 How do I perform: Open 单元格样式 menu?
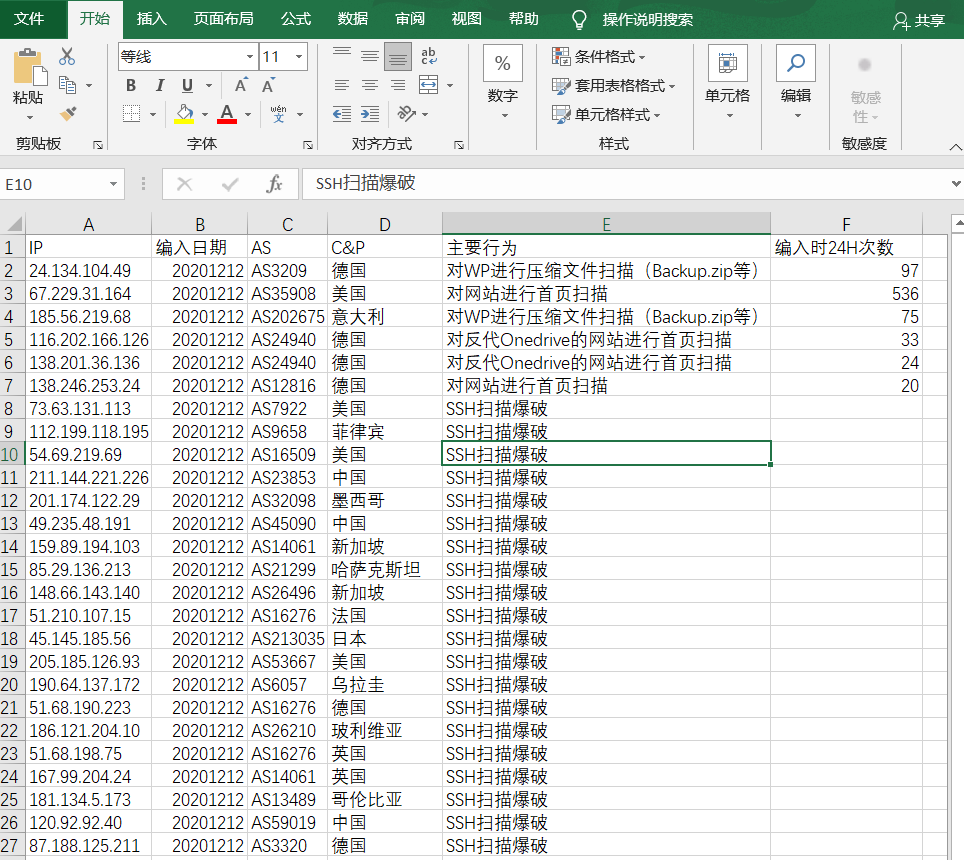pyautogui.click(x=606, y=114)
